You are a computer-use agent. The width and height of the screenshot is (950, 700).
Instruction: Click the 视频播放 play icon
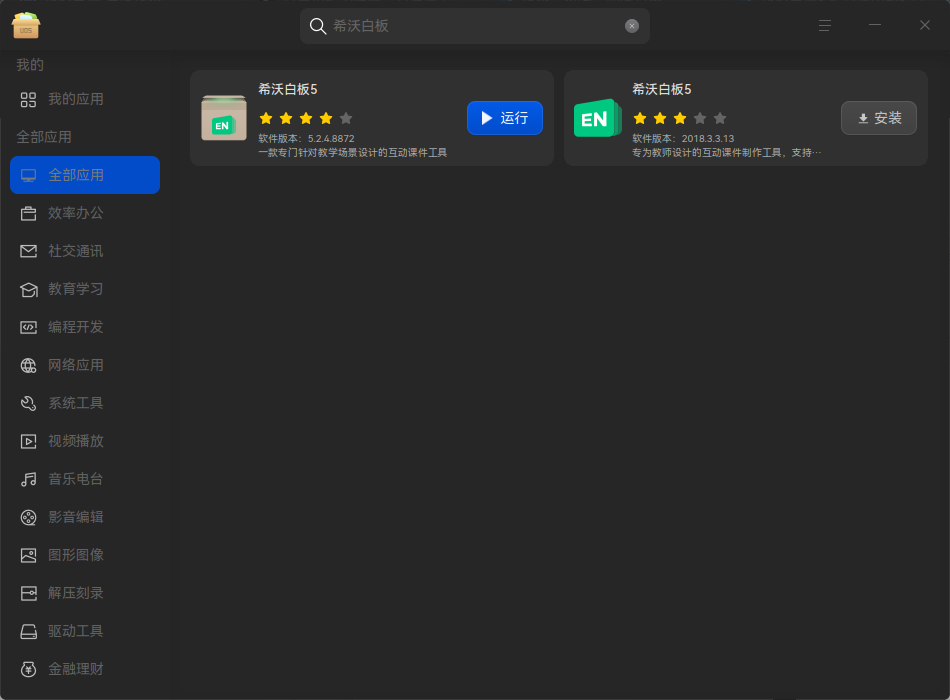coord(28,441)
